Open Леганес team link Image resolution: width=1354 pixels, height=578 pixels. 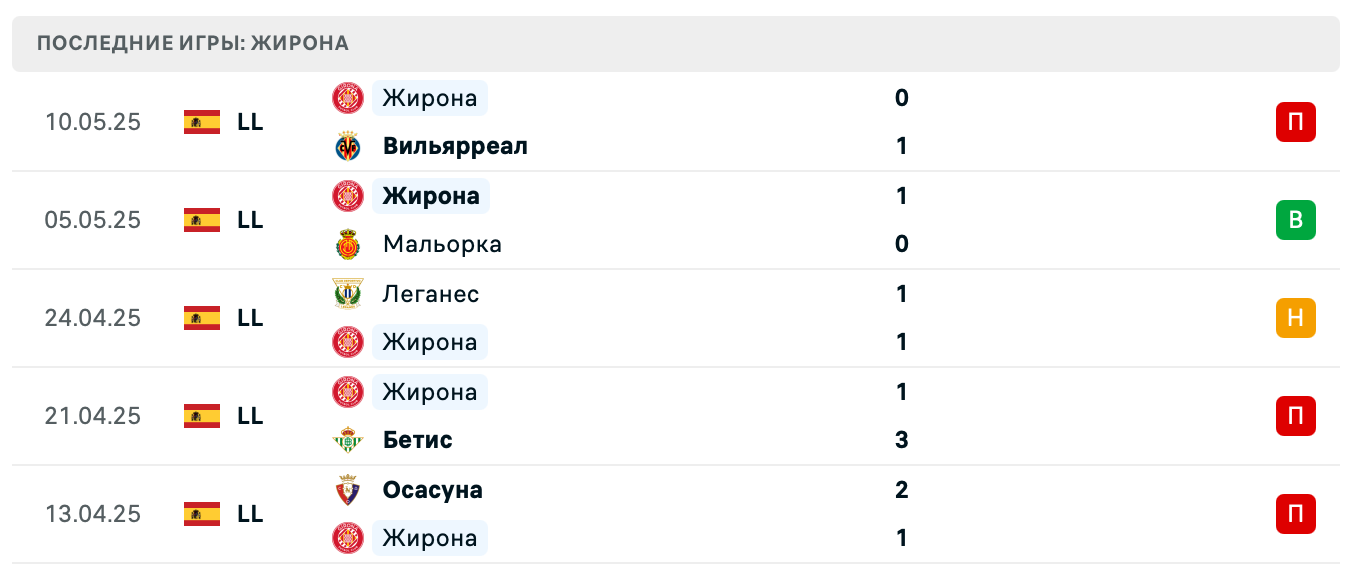click(x=431, y=294)
